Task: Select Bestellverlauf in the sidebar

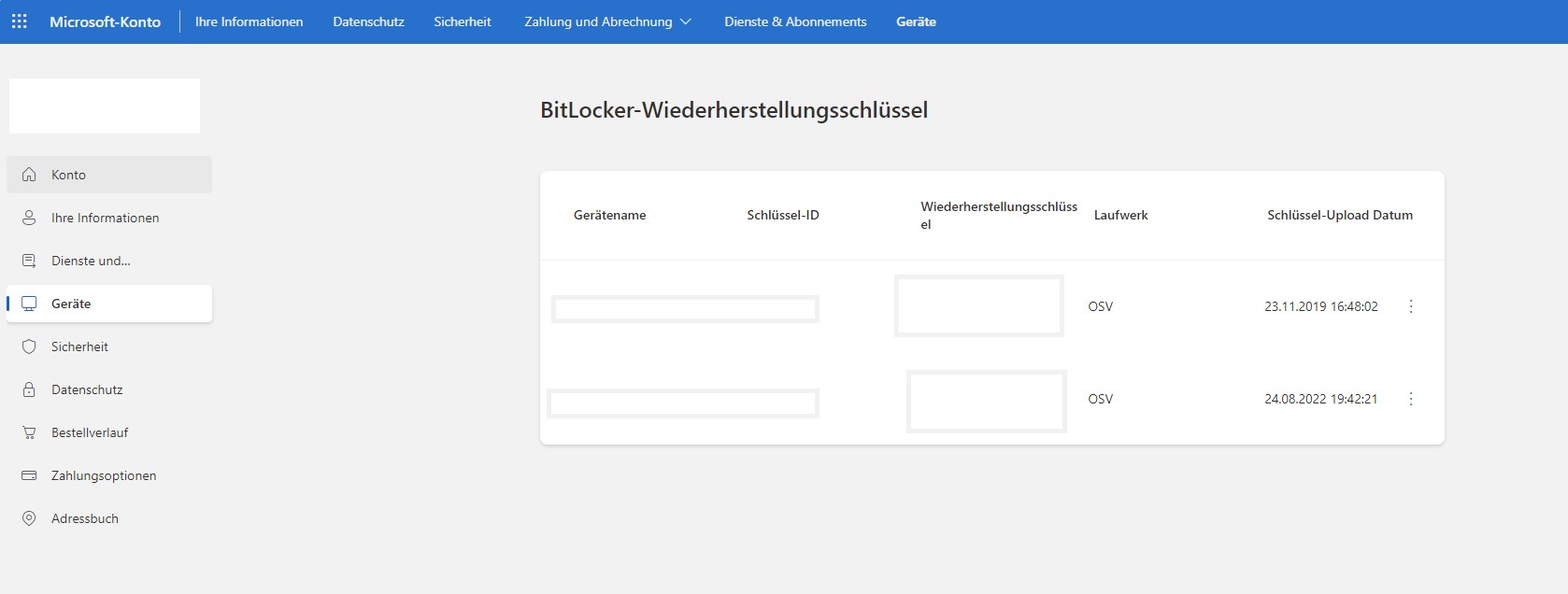Action: point(109,432)
